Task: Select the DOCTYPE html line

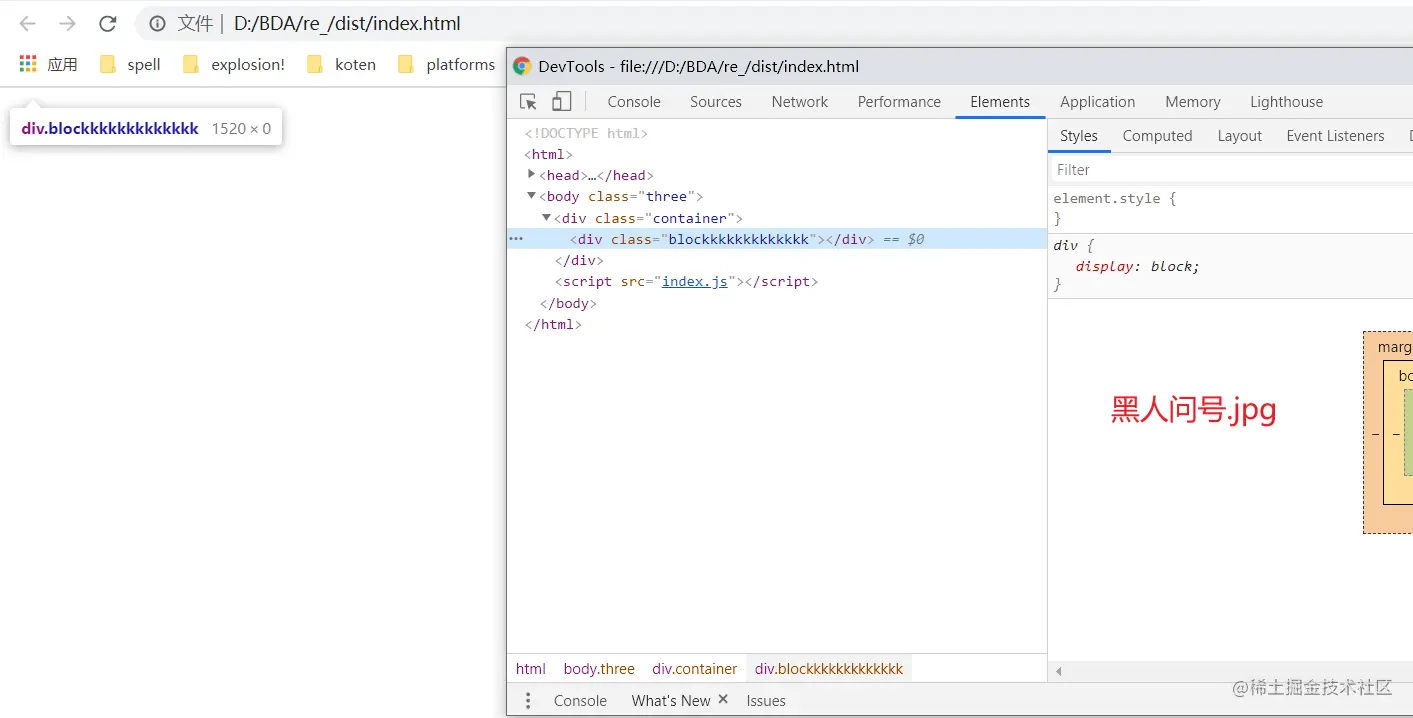Action: (x=586, y=133)
